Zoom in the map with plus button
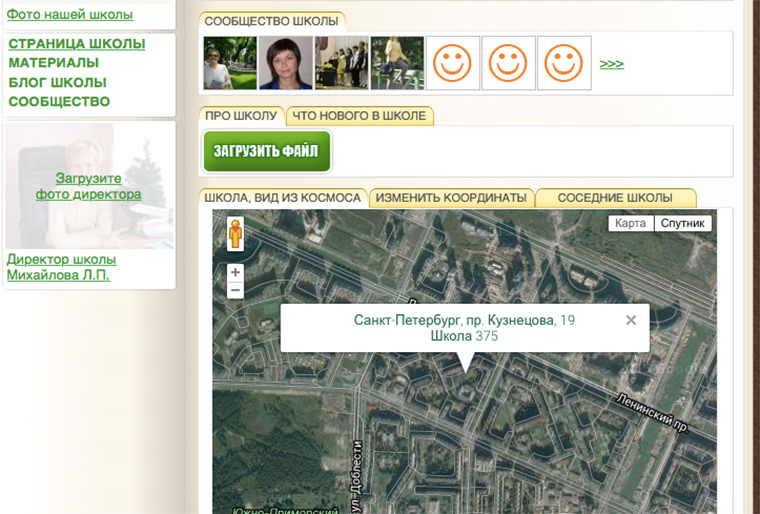The width and height of the screenshot is (760, 514). pos(235,272)
